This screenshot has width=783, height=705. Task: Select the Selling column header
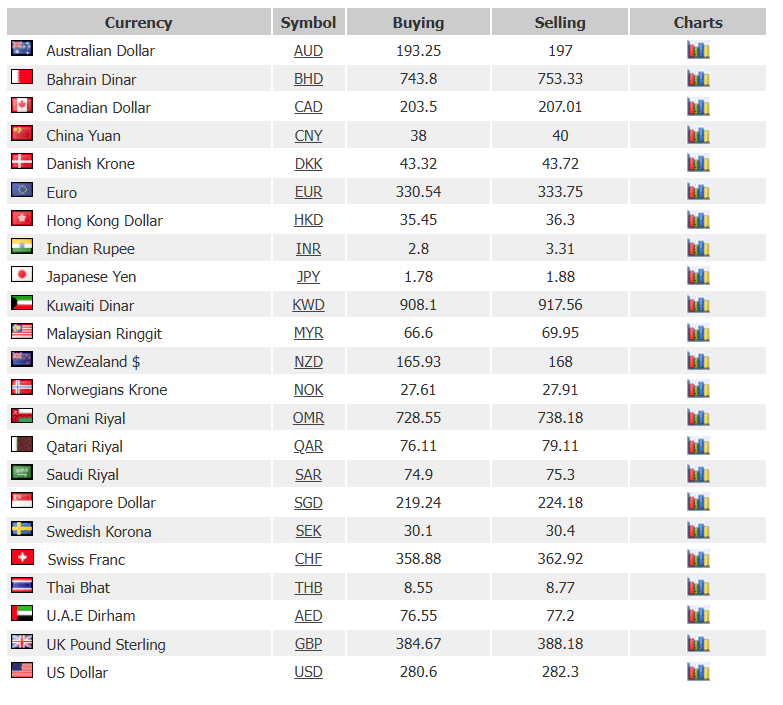560,22
